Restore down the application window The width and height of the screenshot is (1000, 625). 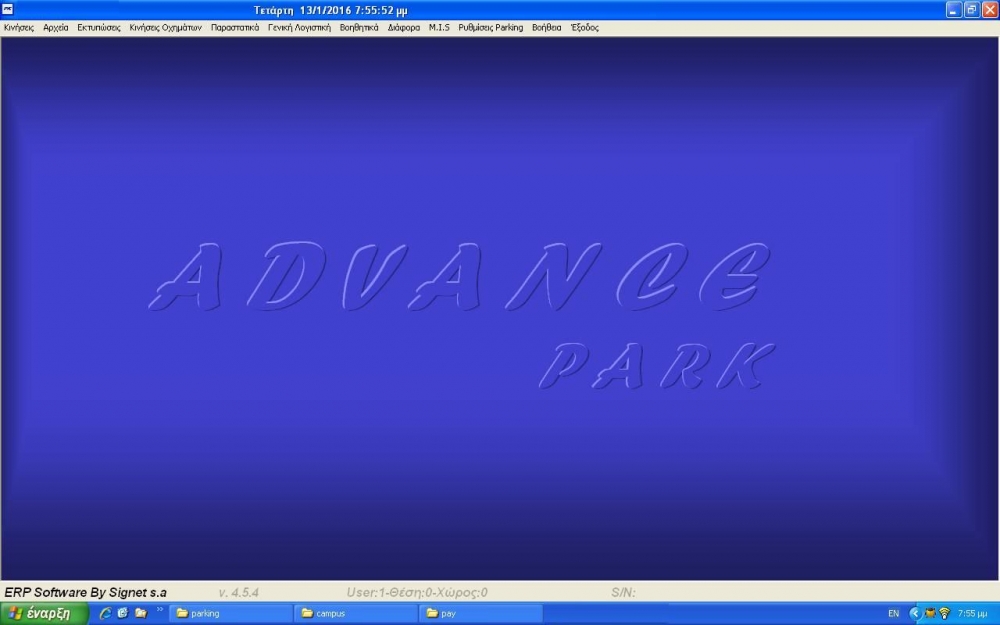point(971,10)
